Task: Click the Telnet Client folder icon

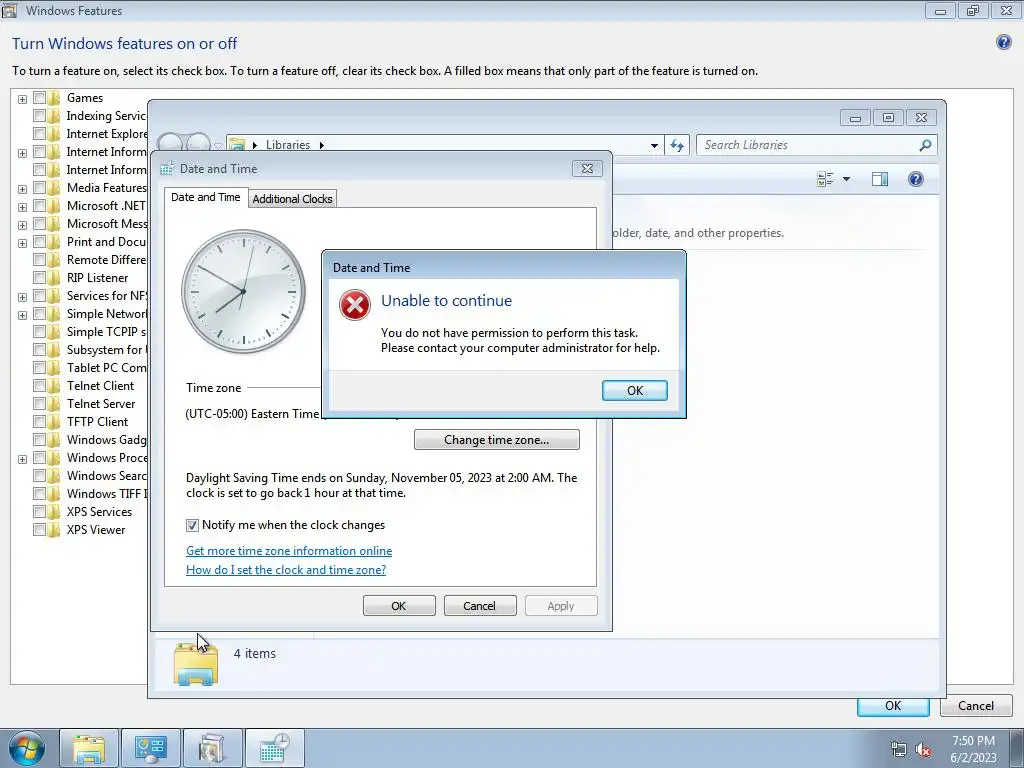Action: [54, 386]
